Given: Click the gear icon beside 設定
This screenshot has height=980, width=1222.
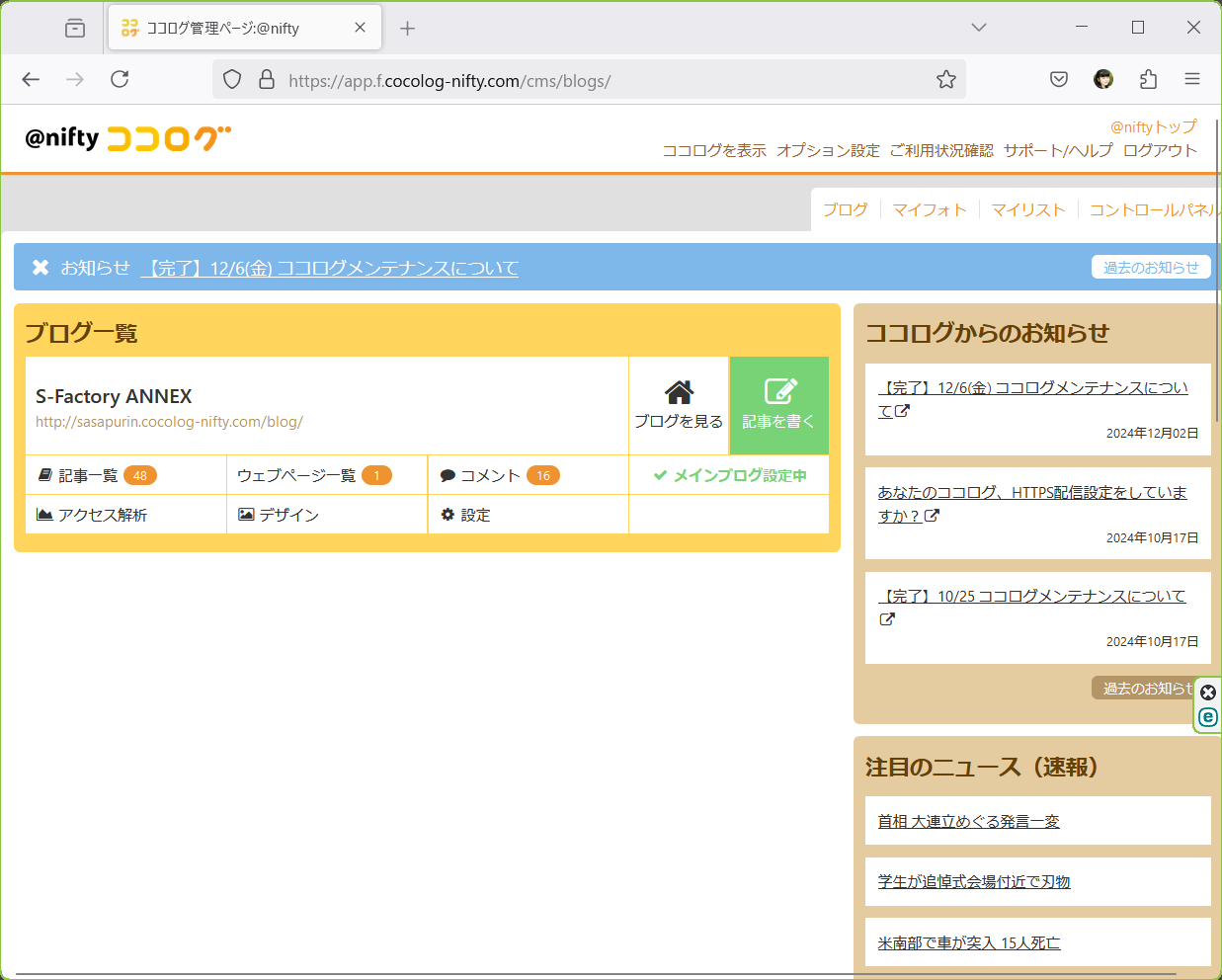Looking at the screenshot, I should point(448,515).
